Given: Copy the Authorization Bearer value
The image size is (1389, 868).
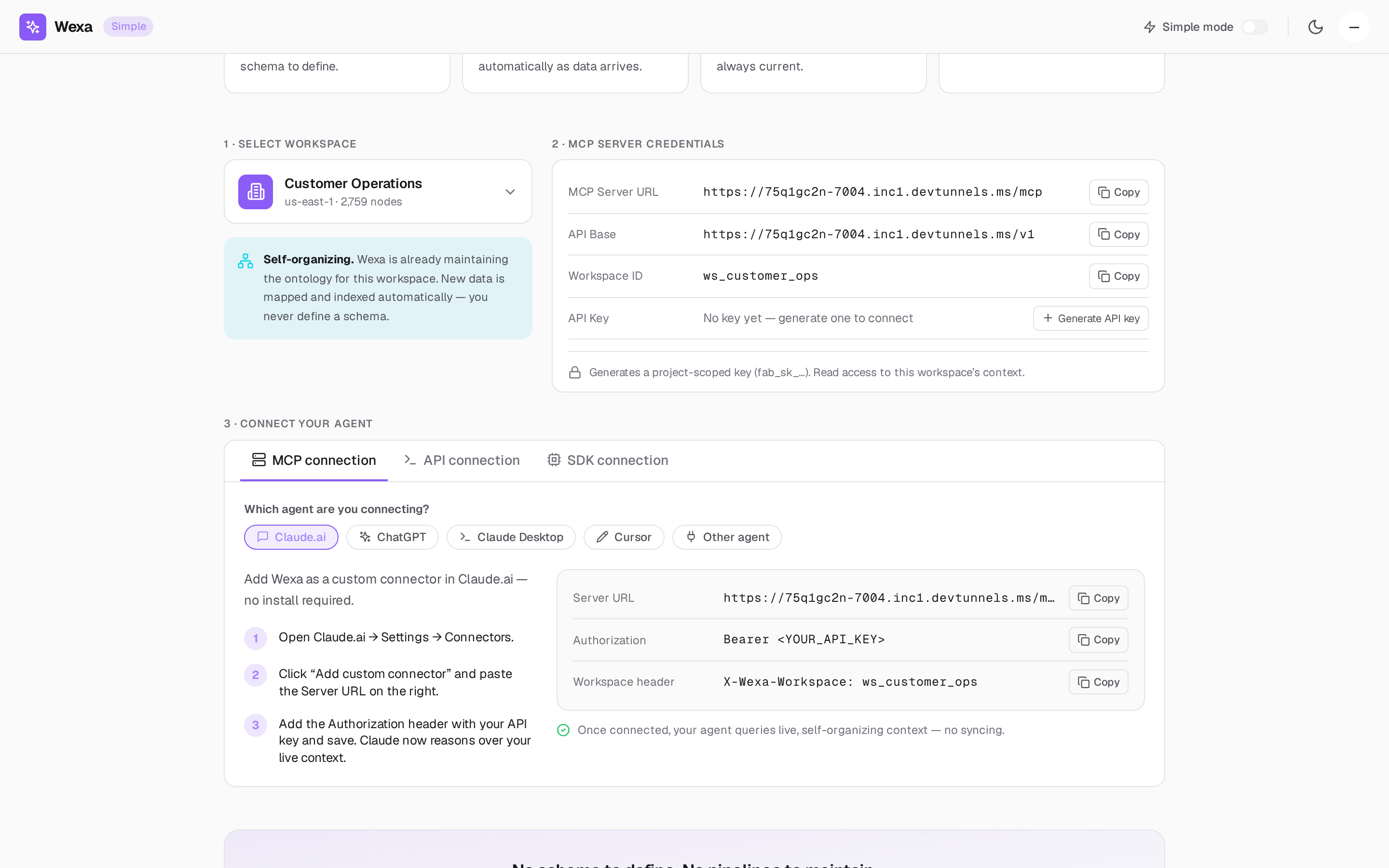Looking at the screenshot, I should (x=1098, y=639).
